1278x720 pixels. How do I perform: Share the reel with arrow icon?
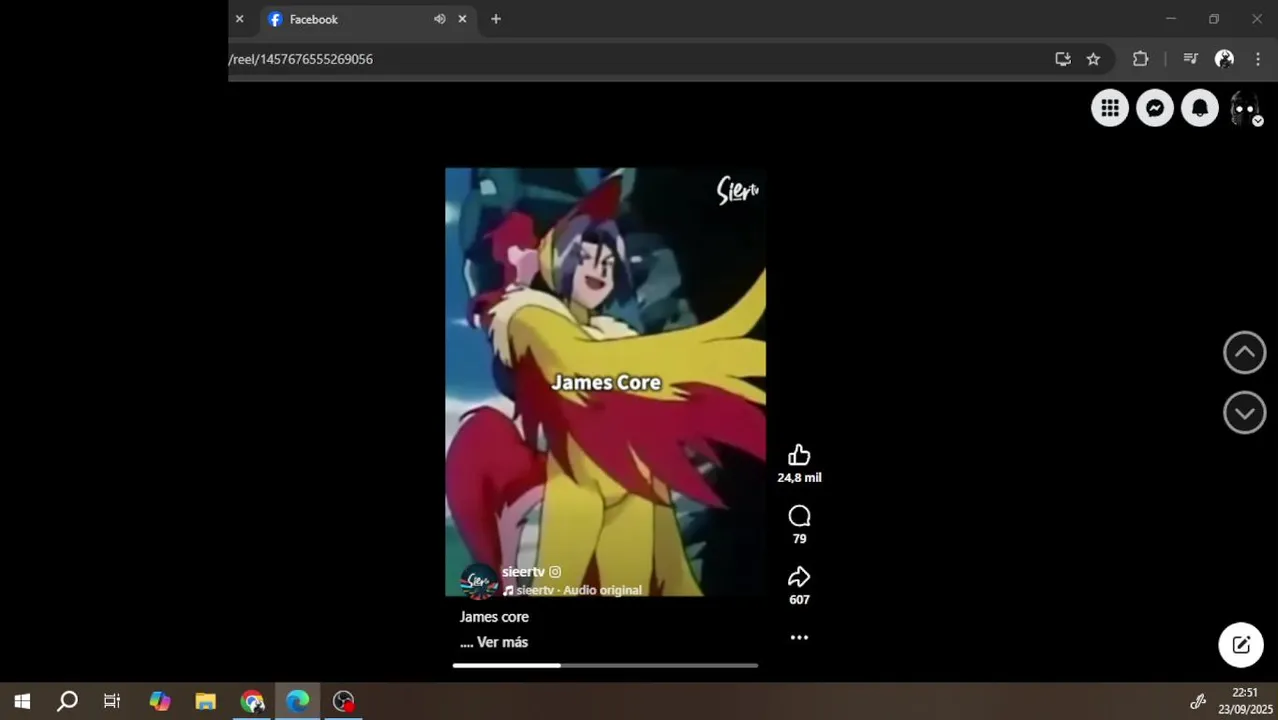(x=799, y=577)
